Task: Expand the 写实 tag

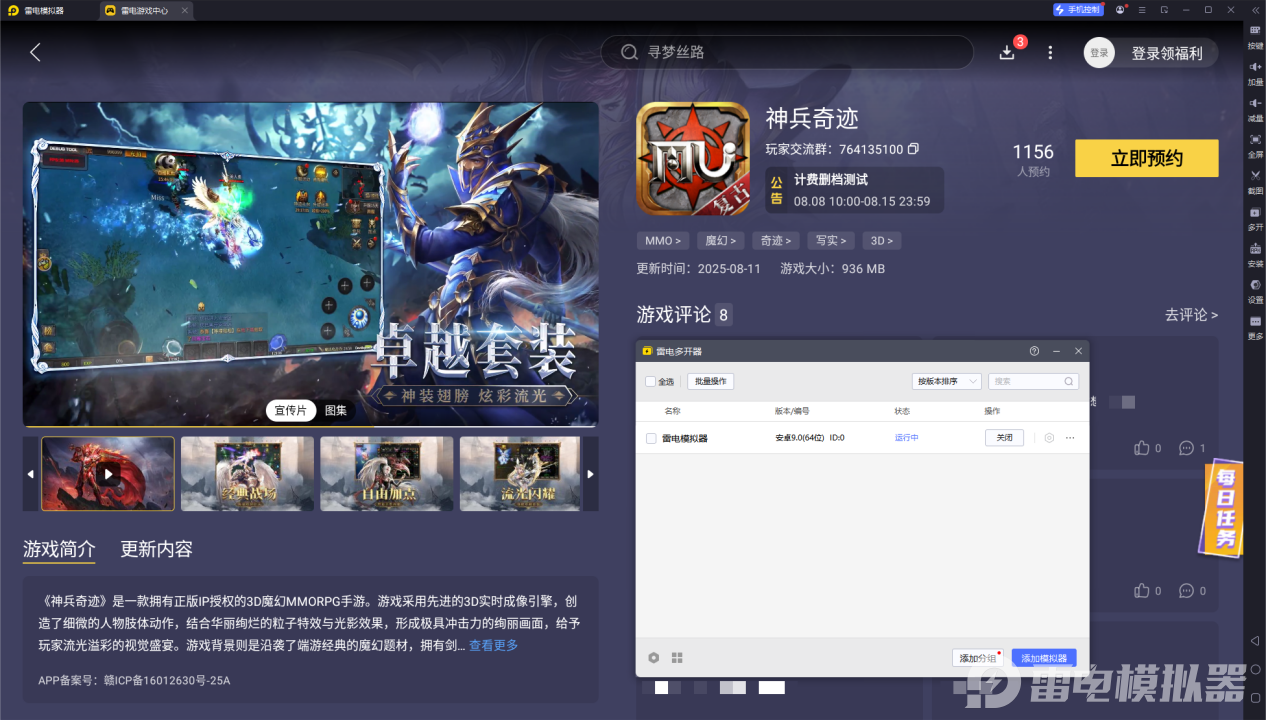Action: (x=831, y=241)
